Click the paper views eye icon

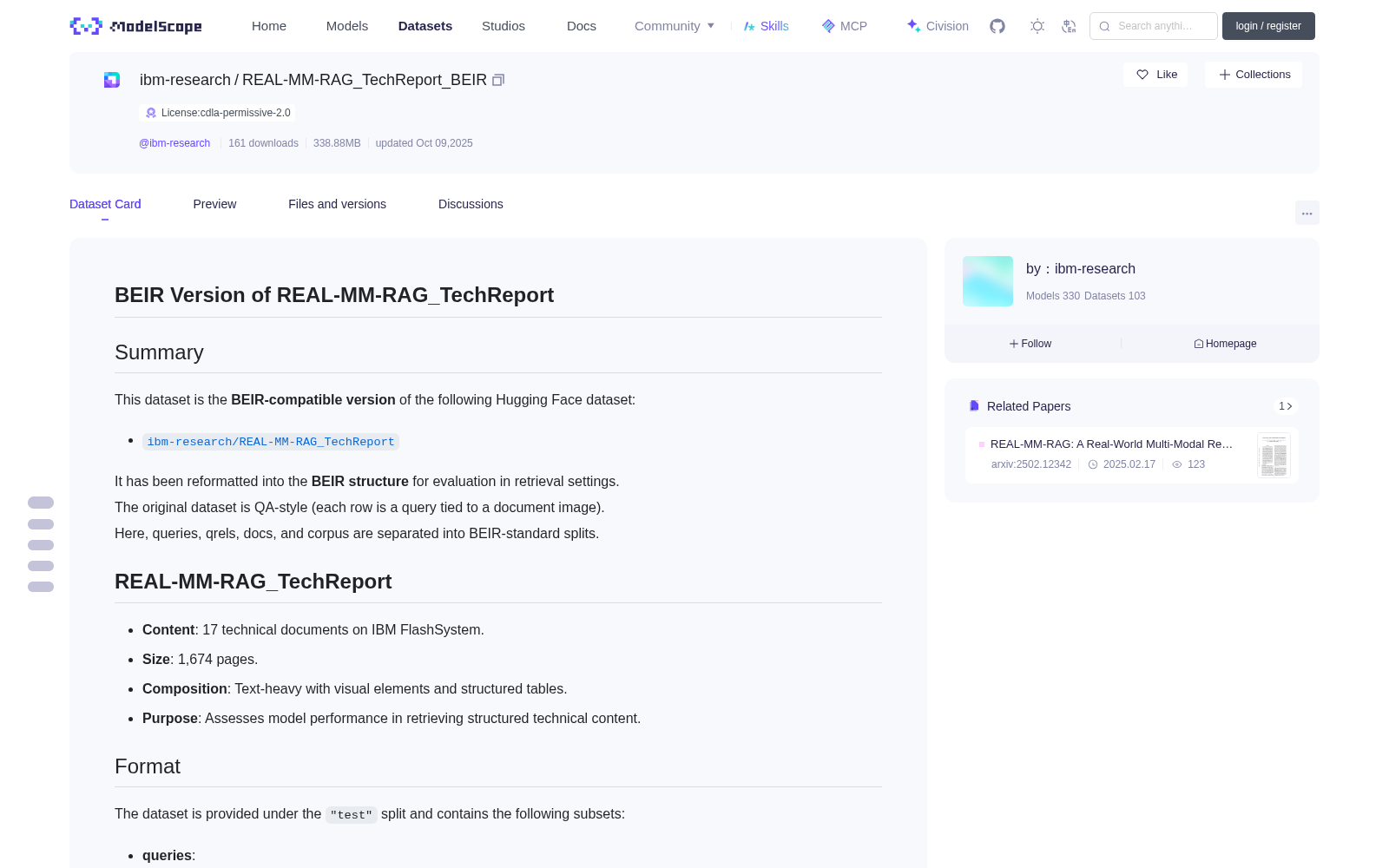tap(1177, 464)
